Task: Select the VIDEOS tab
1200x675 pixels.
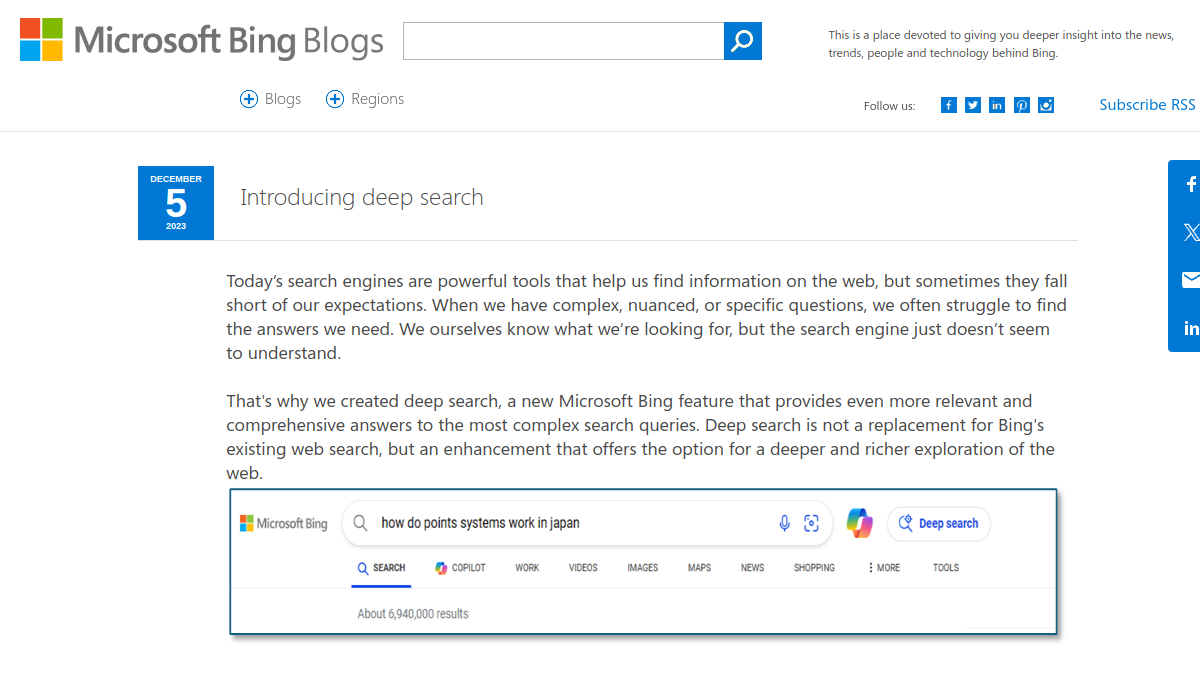Action: 583,568
